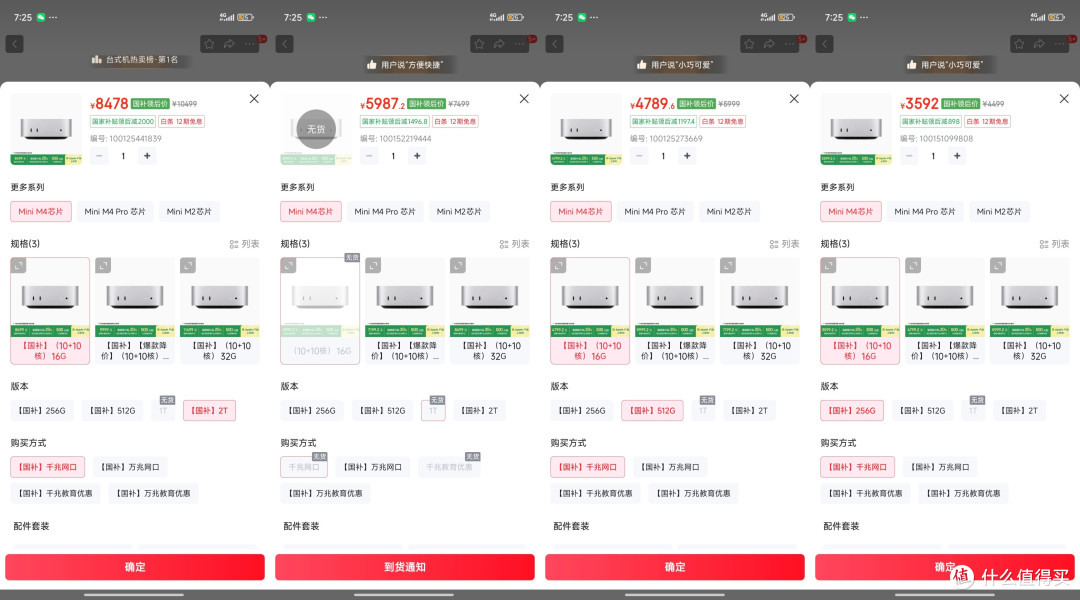Increase quantity with plus in ¥8478 panel
This screenshot has height=600, width=1080.
[147, 156]
